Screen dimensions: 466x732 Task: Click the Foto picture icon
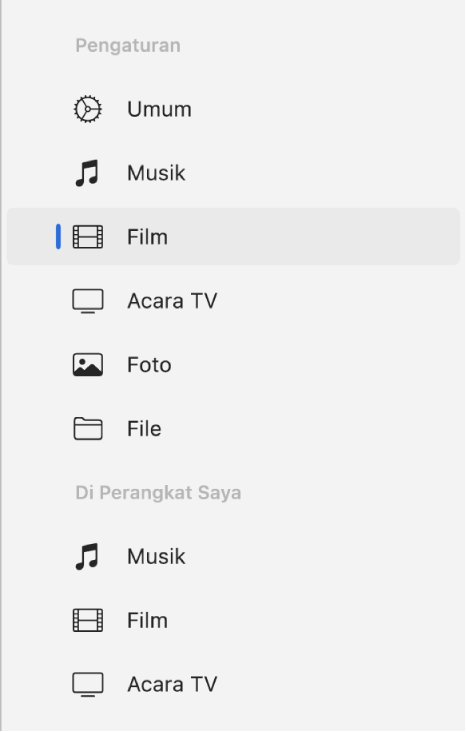click(88, 365)
